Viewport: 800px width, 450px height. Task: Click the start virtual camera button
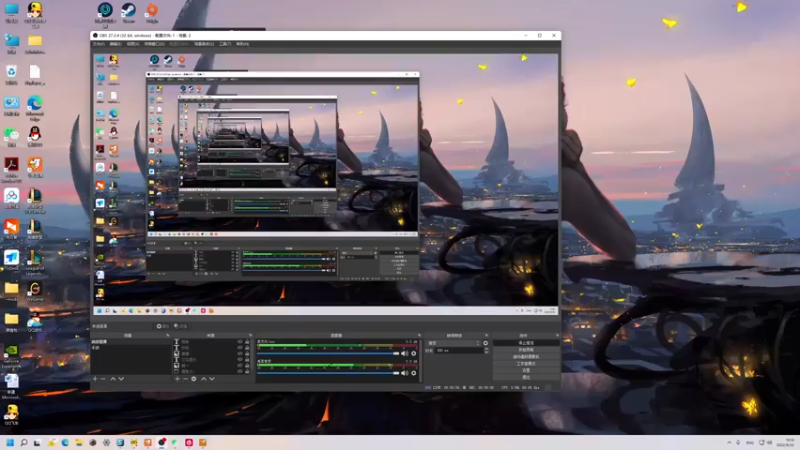tap(526, 357)
